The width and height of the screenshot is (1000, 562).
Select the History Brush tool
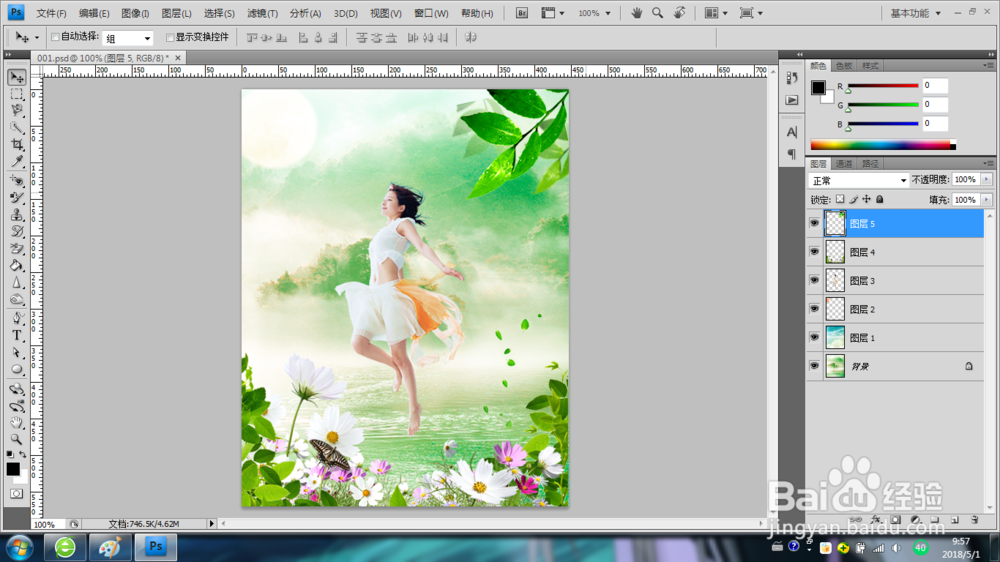pos(17,232)
